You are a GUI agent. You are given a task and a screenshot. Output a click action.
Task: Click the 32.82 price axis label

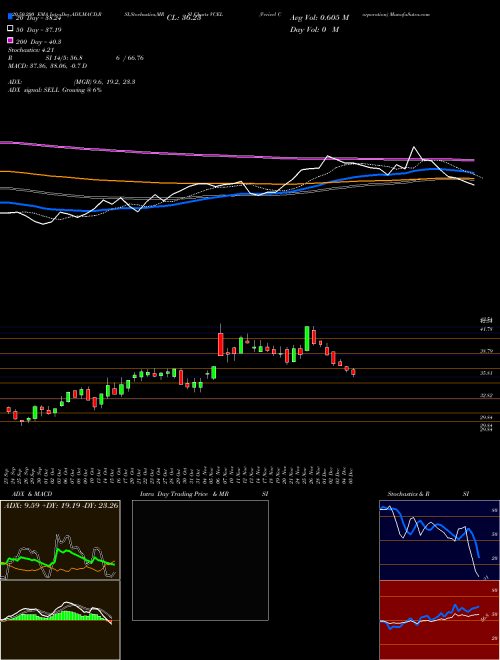(486, 396)
